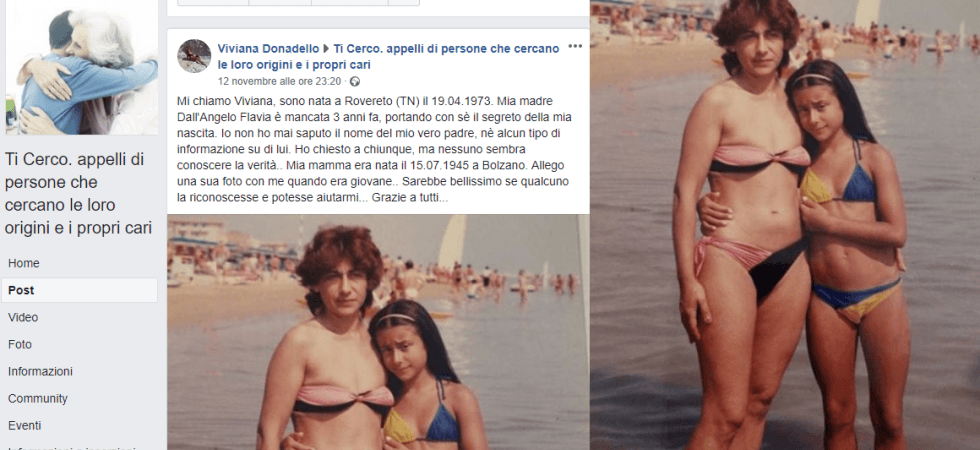Click the post text body
This screenshot has width=980, height=450.
(374, 149)
